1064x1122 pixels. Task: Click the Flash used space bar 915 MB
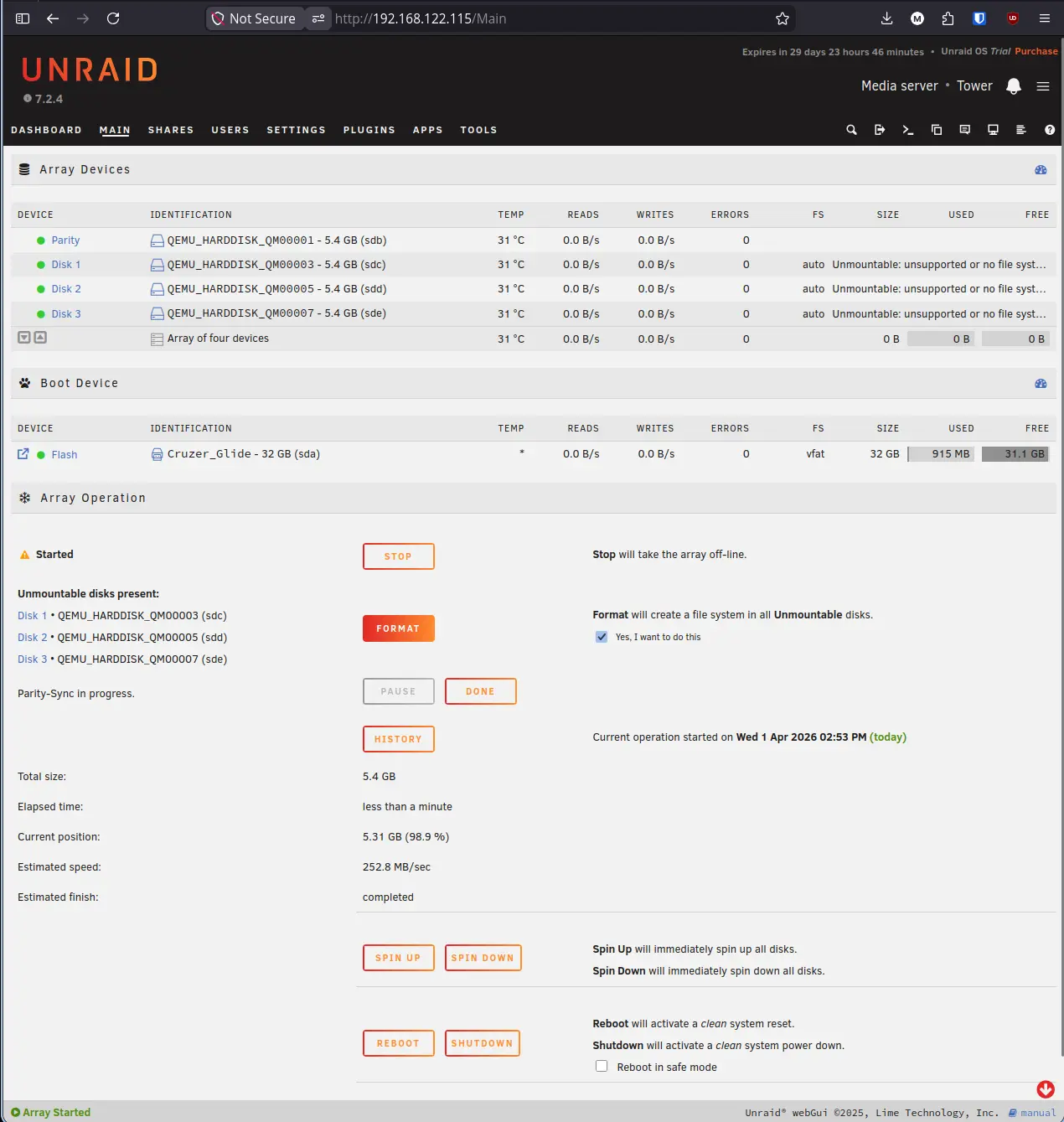[x=941, y=454]
